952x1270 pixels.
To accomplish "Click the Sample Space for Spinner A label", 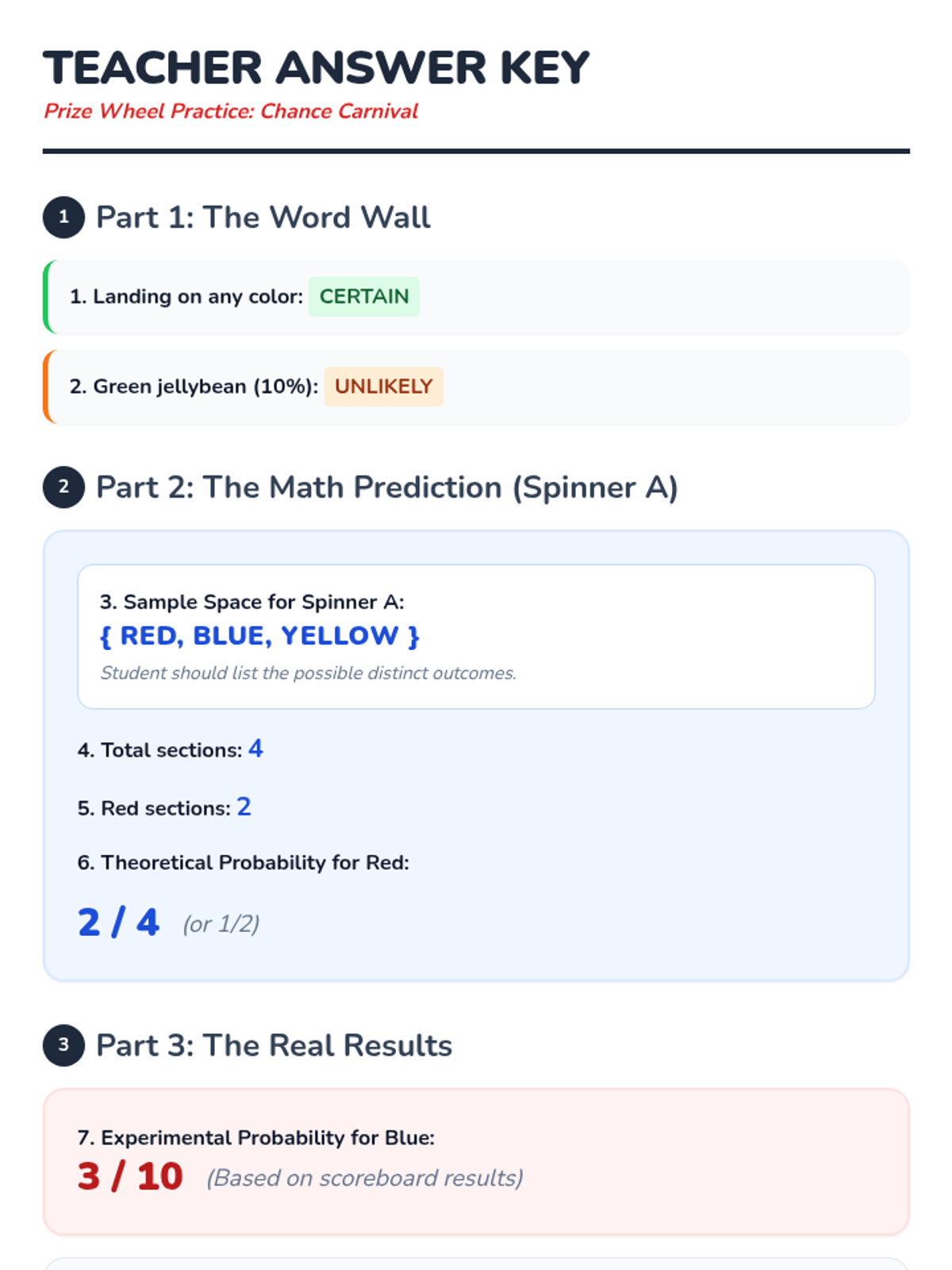I will [x=252, y=602].
